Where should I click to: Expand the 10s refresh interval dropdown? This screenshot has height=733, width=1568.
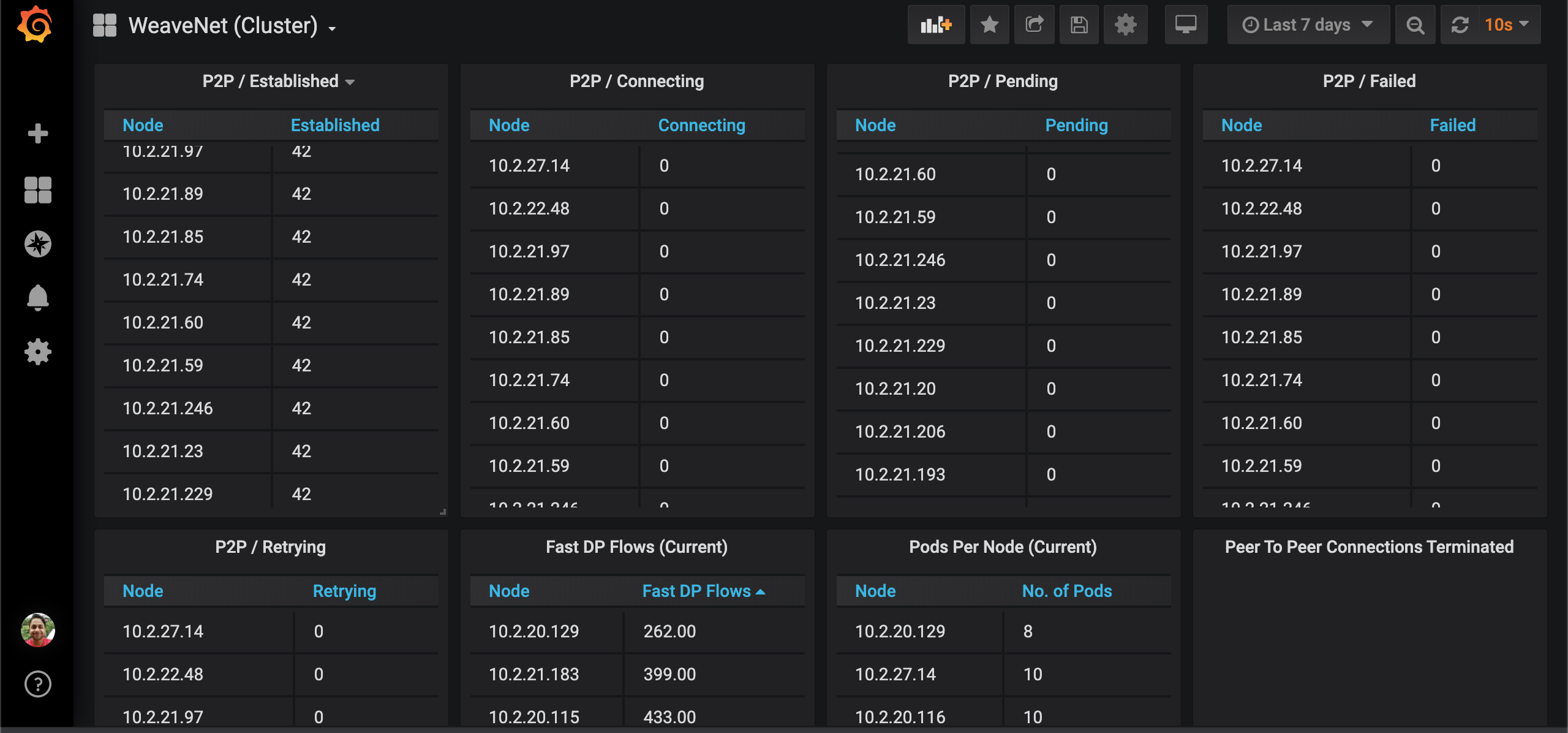click(x=1508, y=25)
